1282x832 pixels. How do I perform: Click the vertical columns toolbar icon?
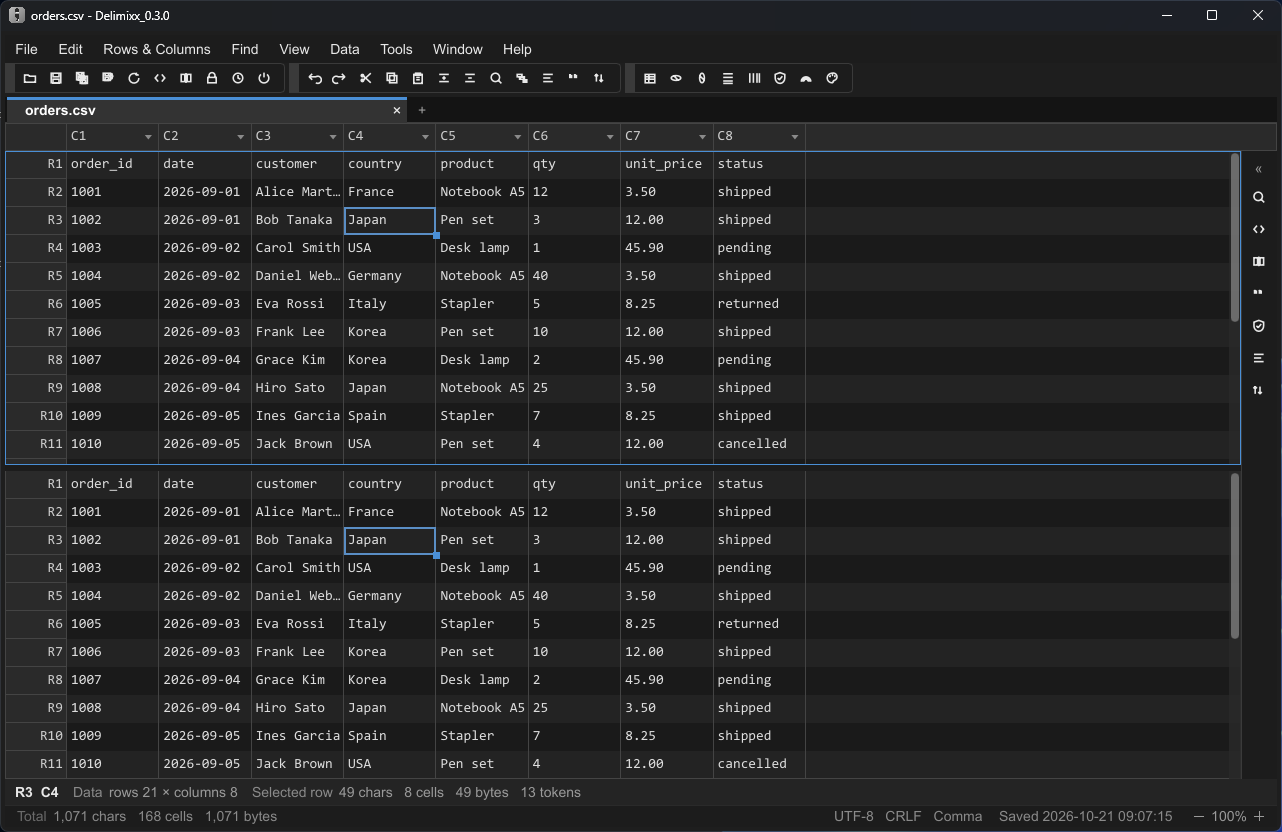[x=754, y=78]
